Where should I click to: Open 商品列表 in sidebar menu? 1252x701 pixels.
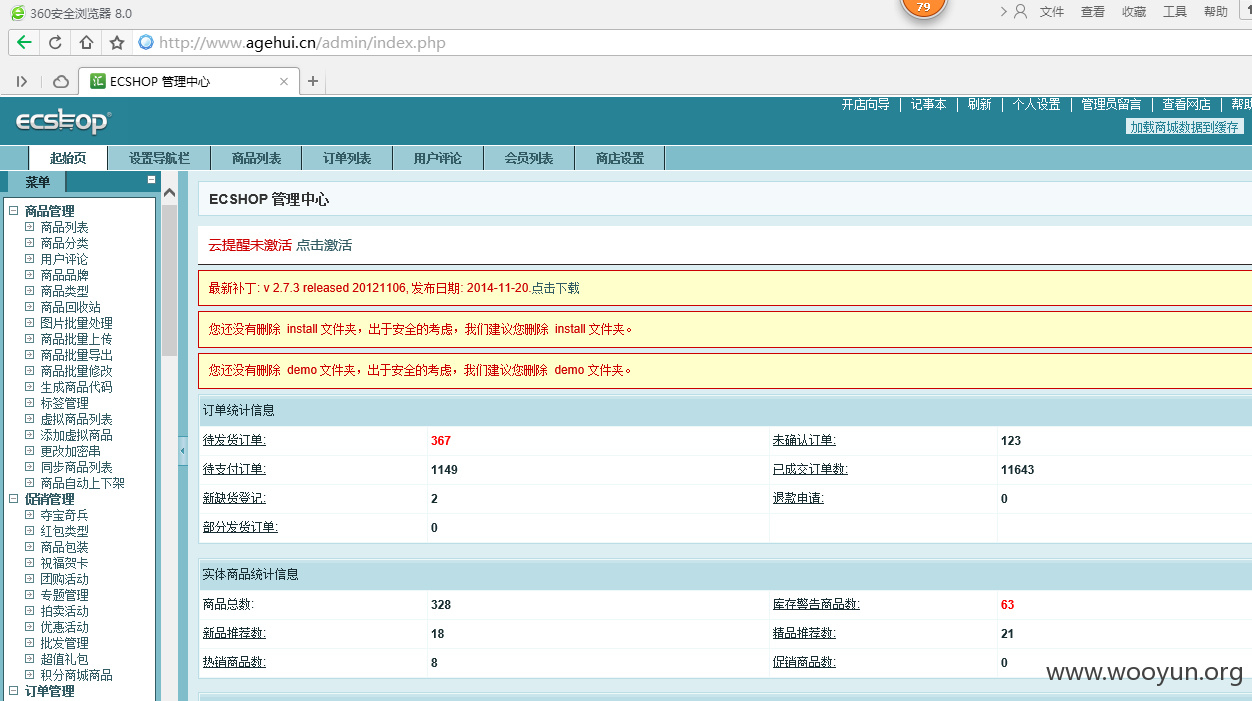pos(64,227)
